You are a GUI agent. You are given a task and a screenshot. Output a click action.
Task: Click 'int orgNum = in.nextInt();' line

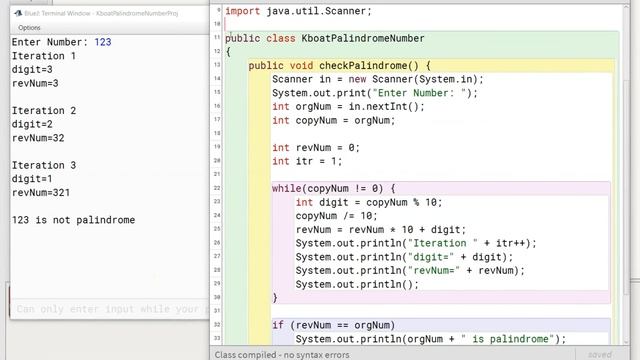click(348, 107)
